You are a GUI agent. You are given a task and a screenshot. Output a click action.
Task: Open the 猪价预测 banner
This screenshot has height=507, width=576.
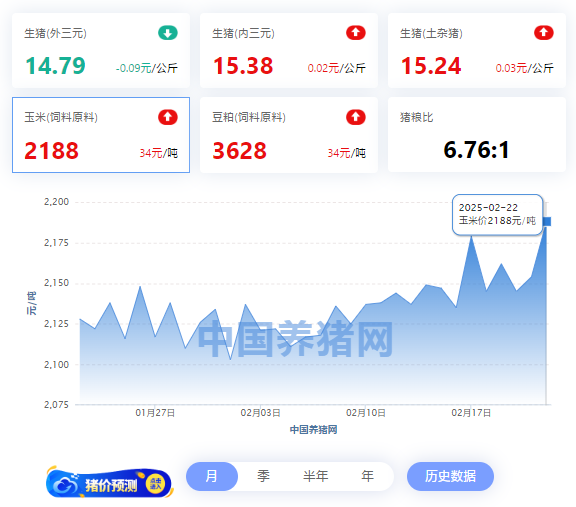tap(109, 483)
